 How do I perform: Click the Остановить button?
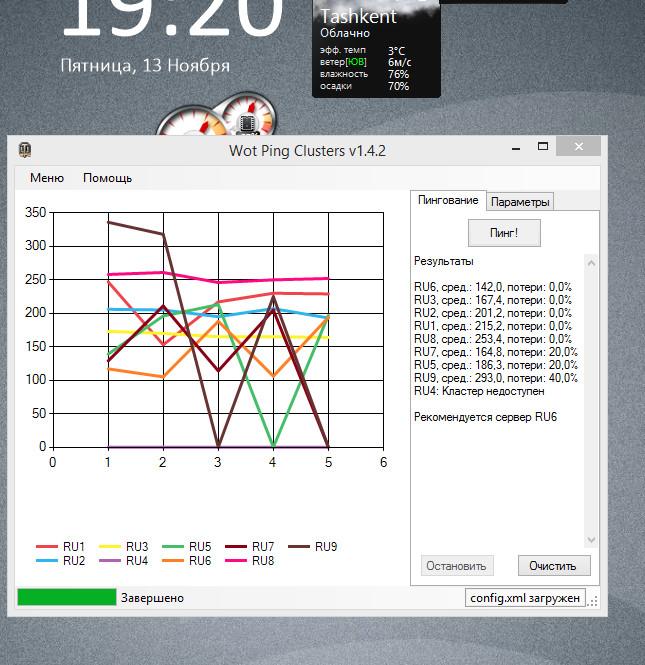tap(457, 566)
